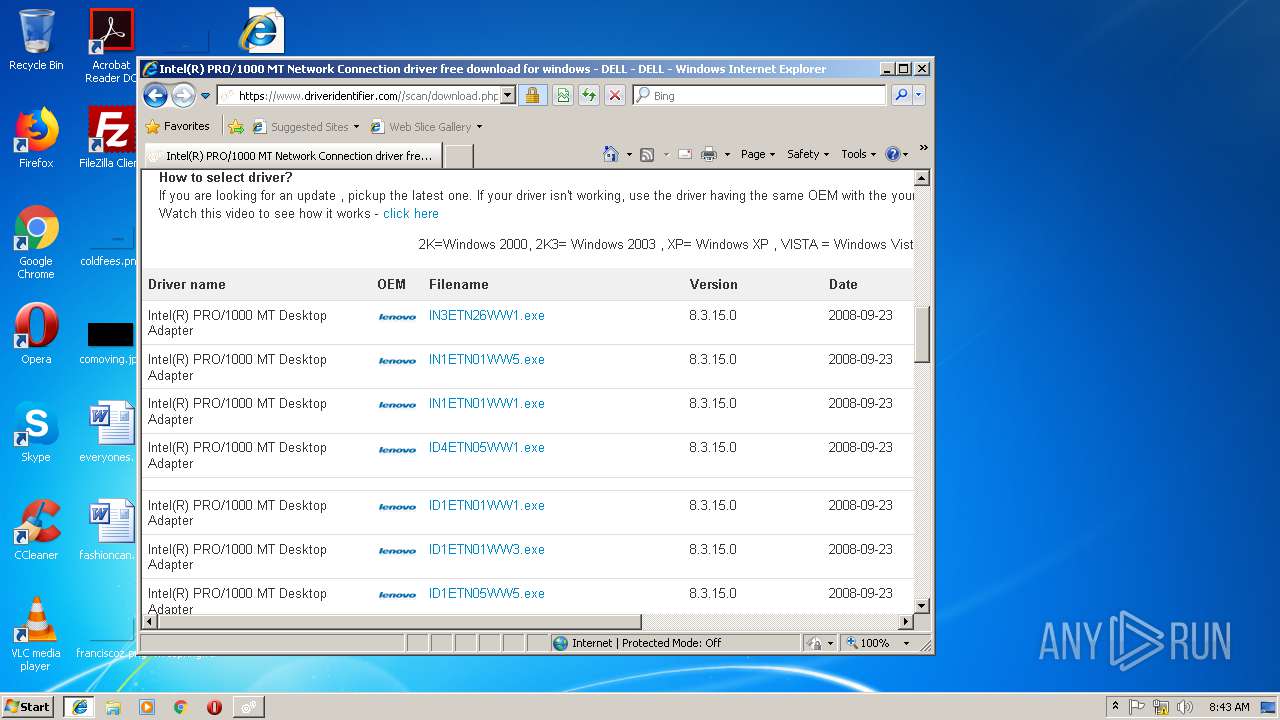Click the 100% zoom level button
Screen dimensions: 1280x720
tap(870, 643)
